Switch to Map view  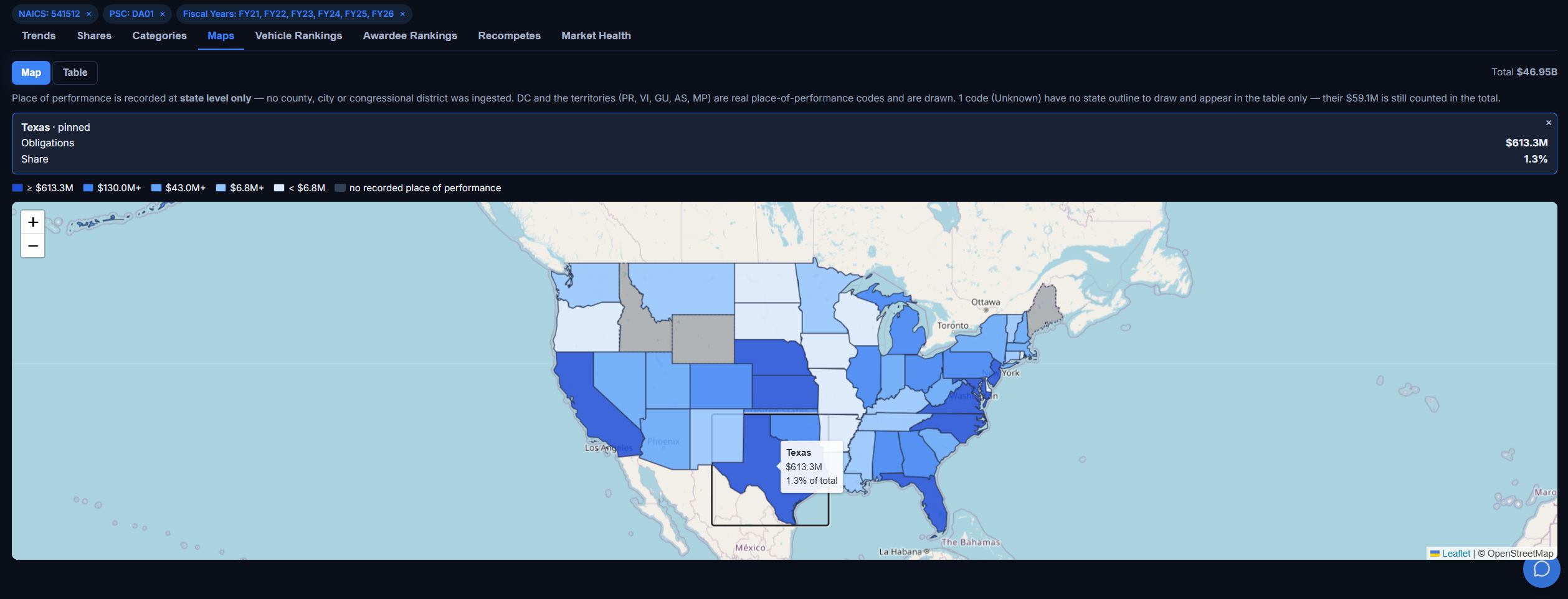coord(31,72)
